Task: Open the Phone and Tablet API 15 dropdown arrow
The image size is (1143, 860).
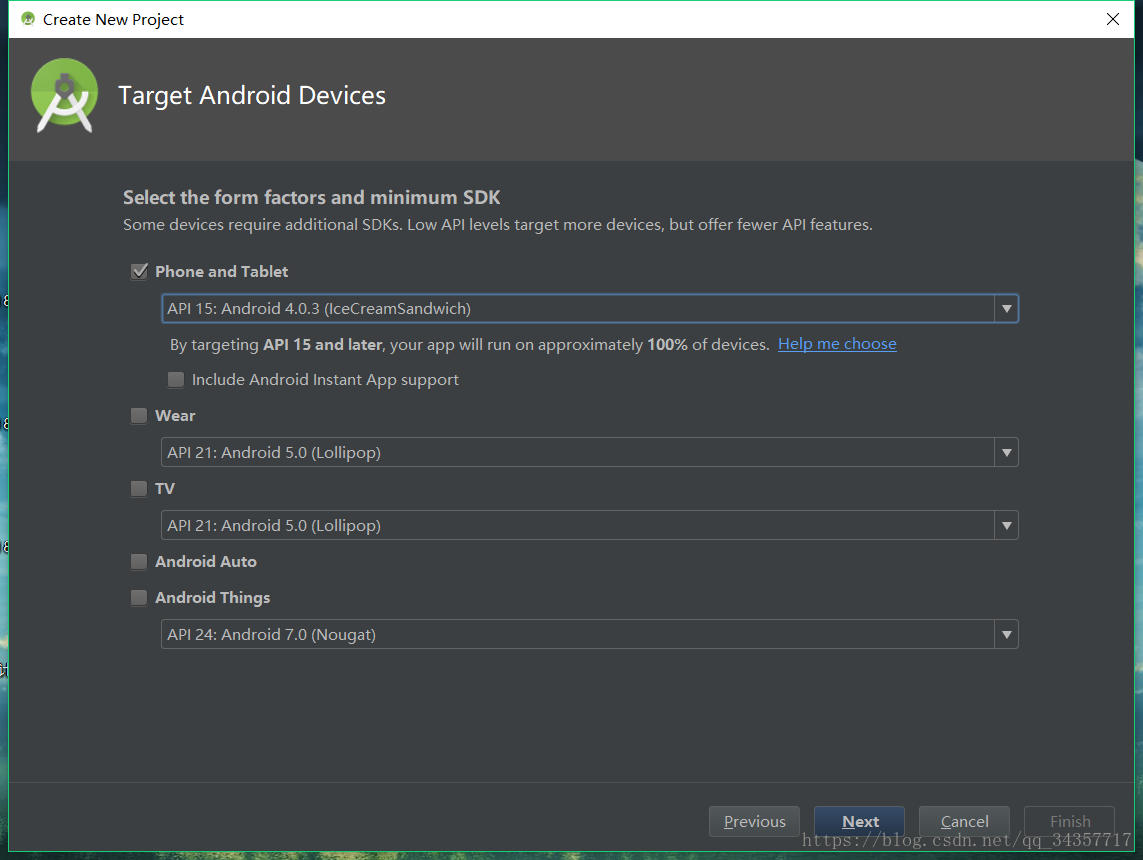Action: pyautogui.click(x=1006, y=308)
